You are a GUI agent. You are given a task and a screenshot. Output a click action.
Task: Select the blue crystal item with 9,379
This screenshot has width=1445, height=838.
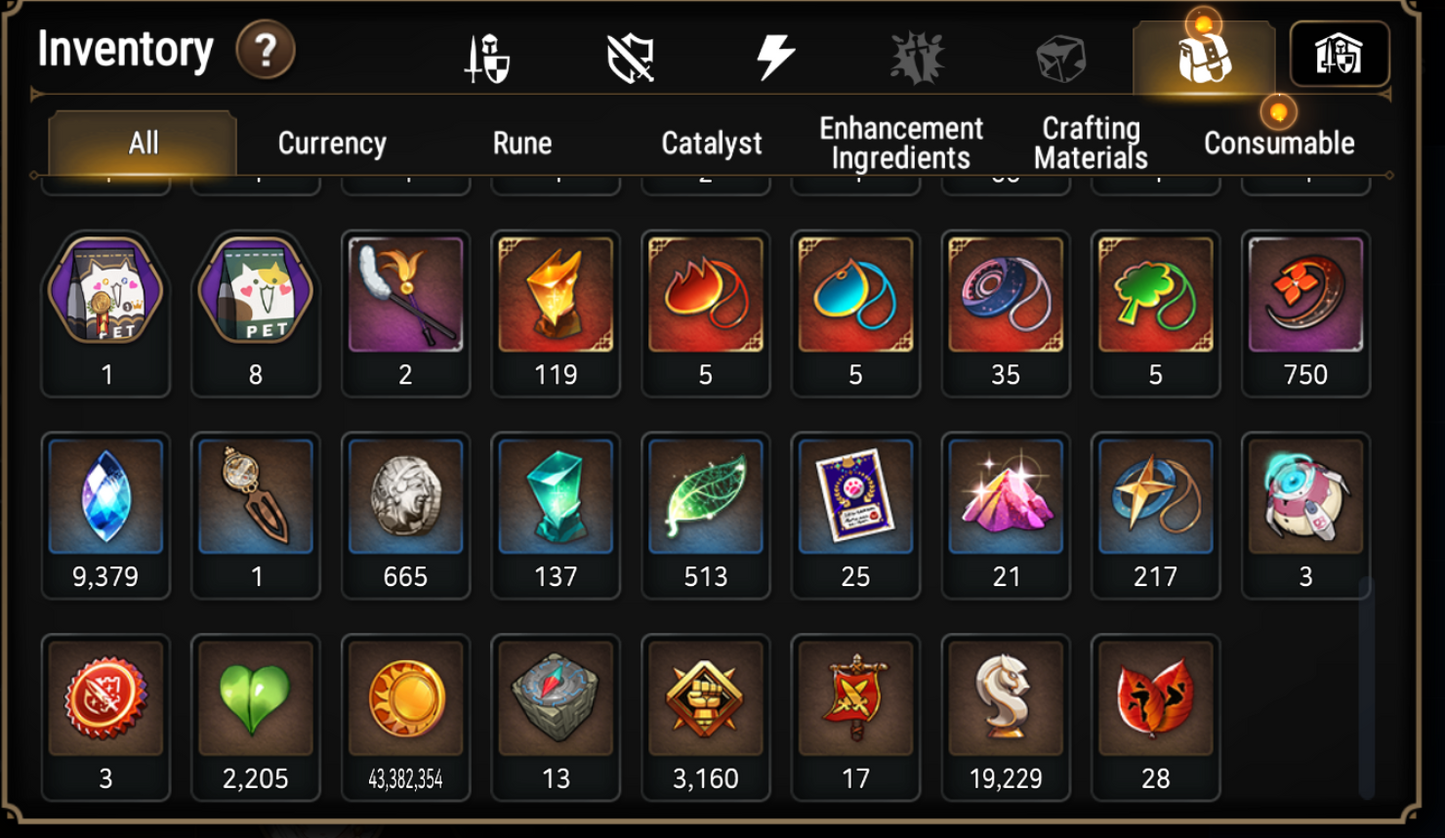[106, 516]
